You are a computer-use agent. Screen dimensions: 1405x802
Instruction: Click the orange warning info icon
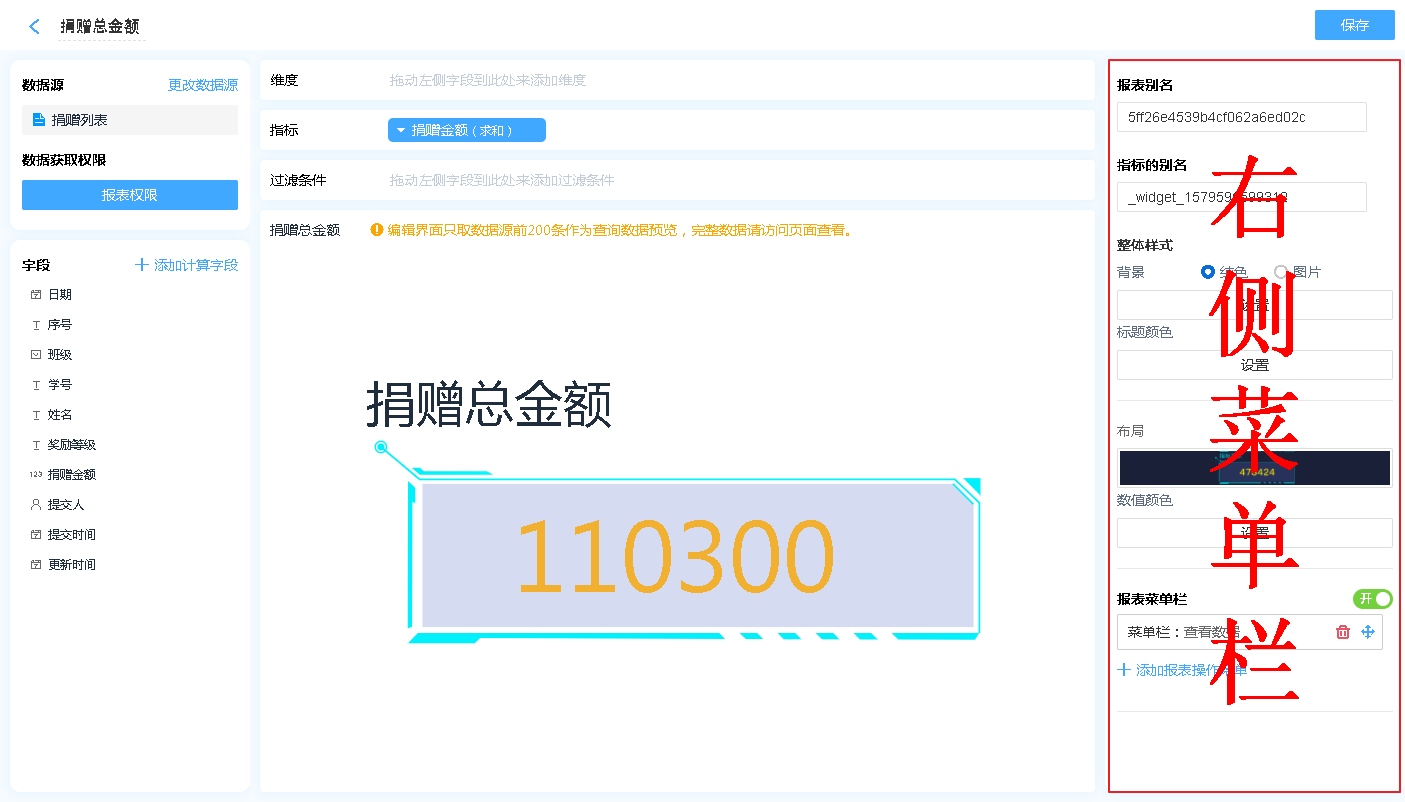click(377, 230)
